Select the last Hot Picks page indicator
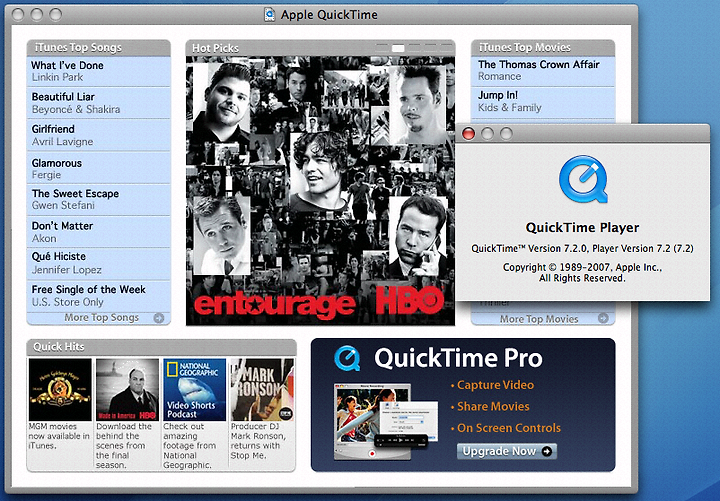 (446, 48)
